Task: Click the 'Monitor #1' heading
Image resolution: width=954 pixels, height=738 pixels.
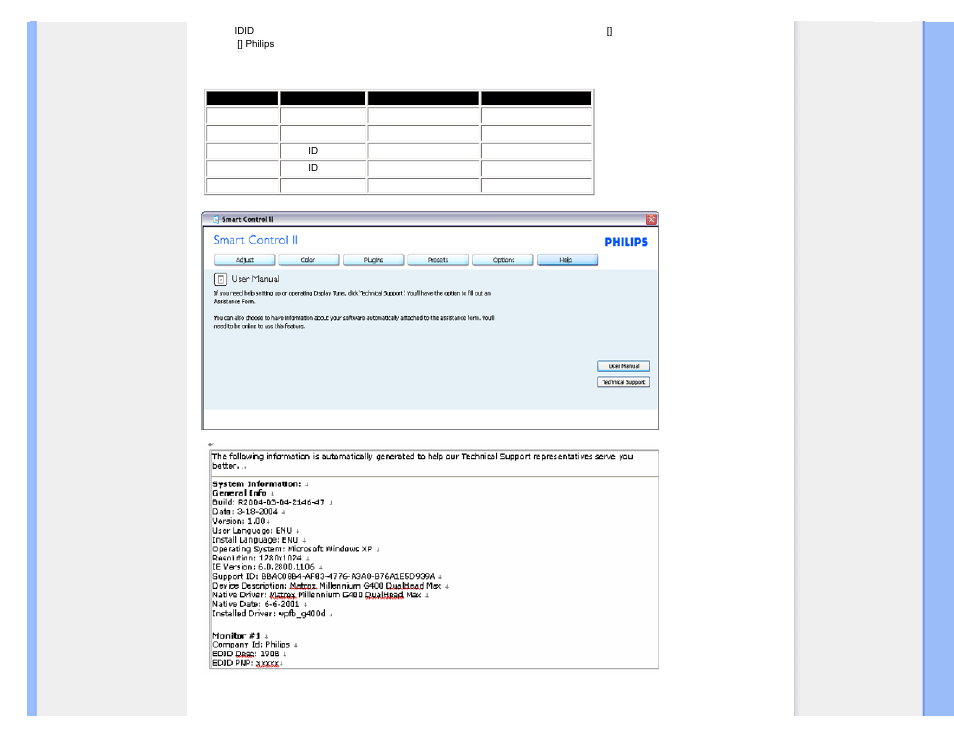Action: click(236, 636)
